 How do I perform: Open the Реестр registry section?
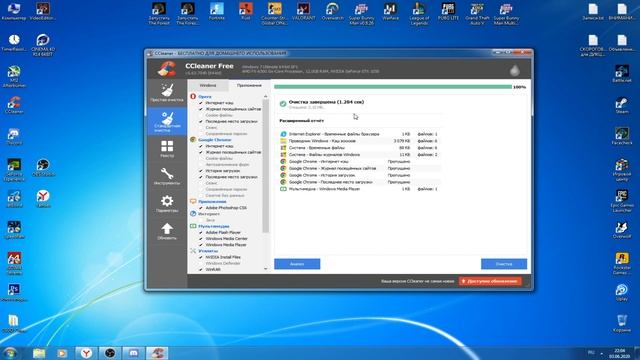coord(167,149)
